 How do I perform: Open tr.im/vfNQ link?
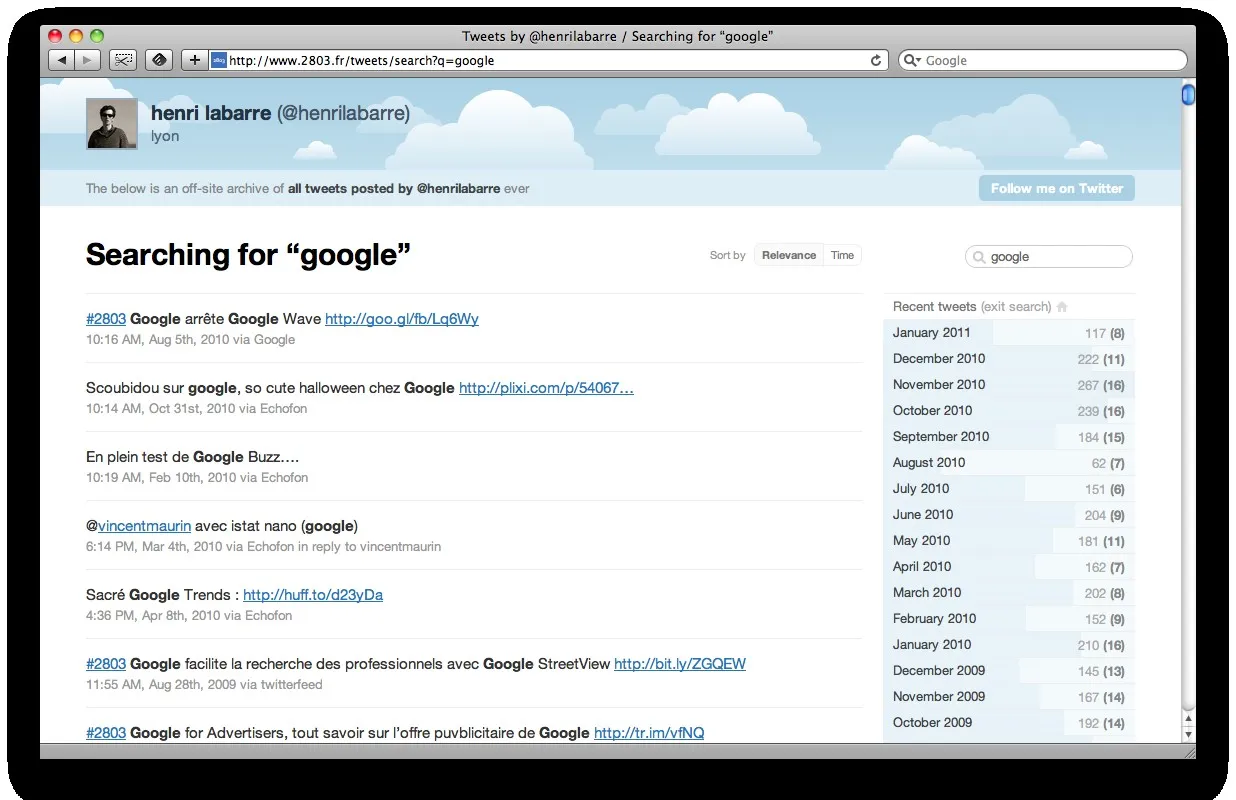pos(649,733)
